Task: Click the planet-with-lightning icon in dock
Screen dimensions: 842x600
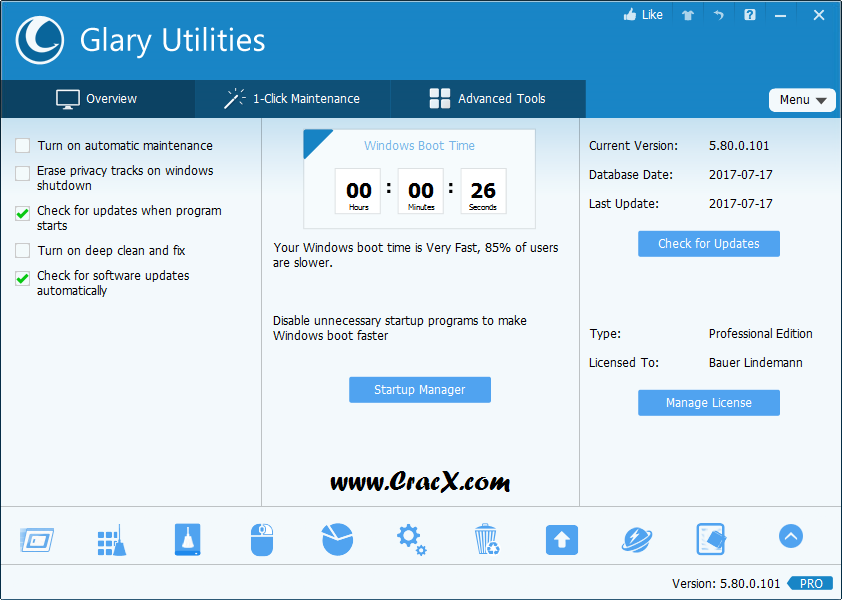Action: [637, 540]
